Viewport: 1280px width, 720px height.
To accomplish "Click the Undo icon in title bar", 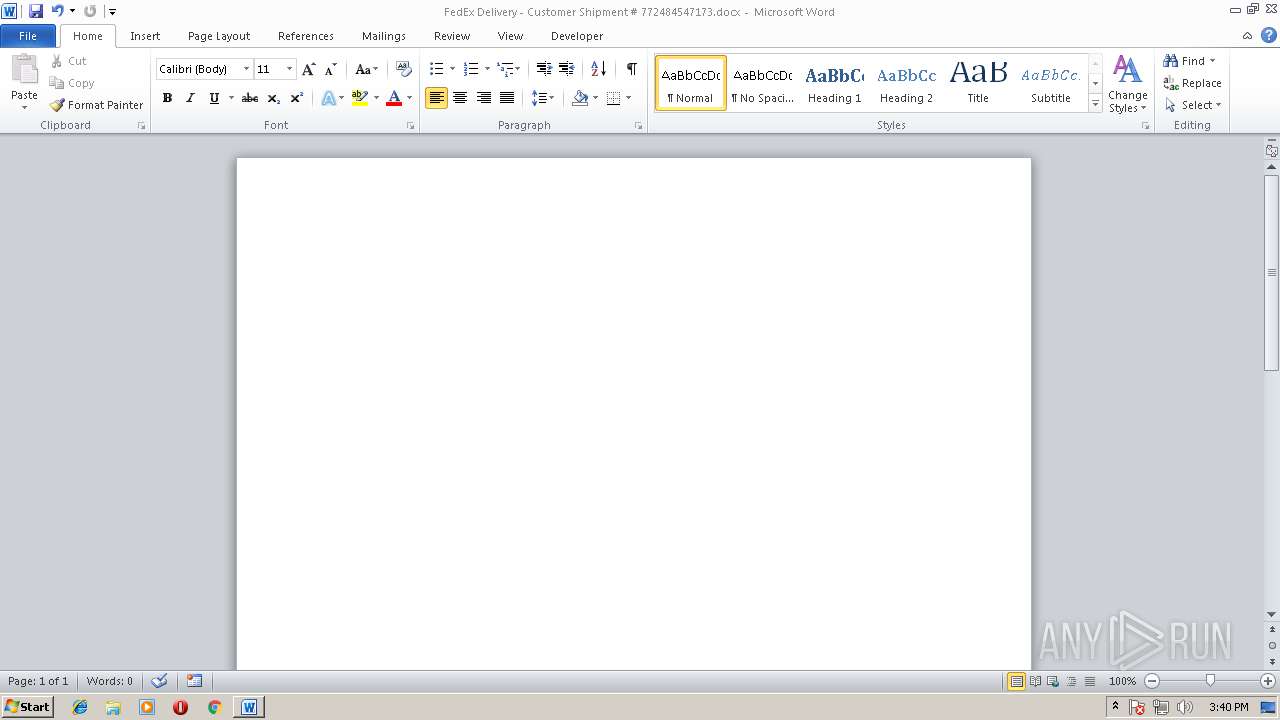I will click(x=57, y=11).
